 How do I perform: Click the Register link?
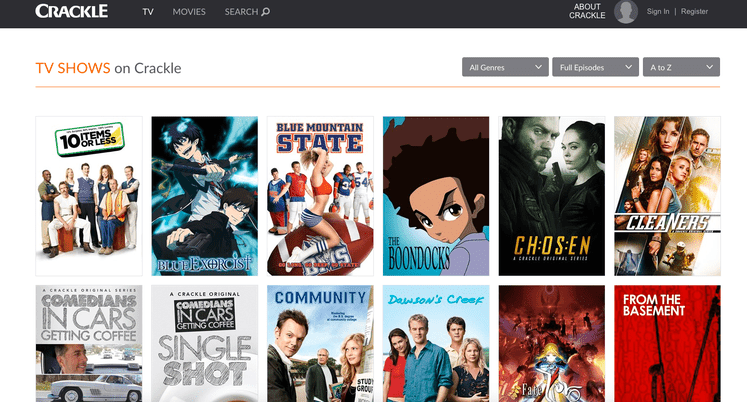694,11
